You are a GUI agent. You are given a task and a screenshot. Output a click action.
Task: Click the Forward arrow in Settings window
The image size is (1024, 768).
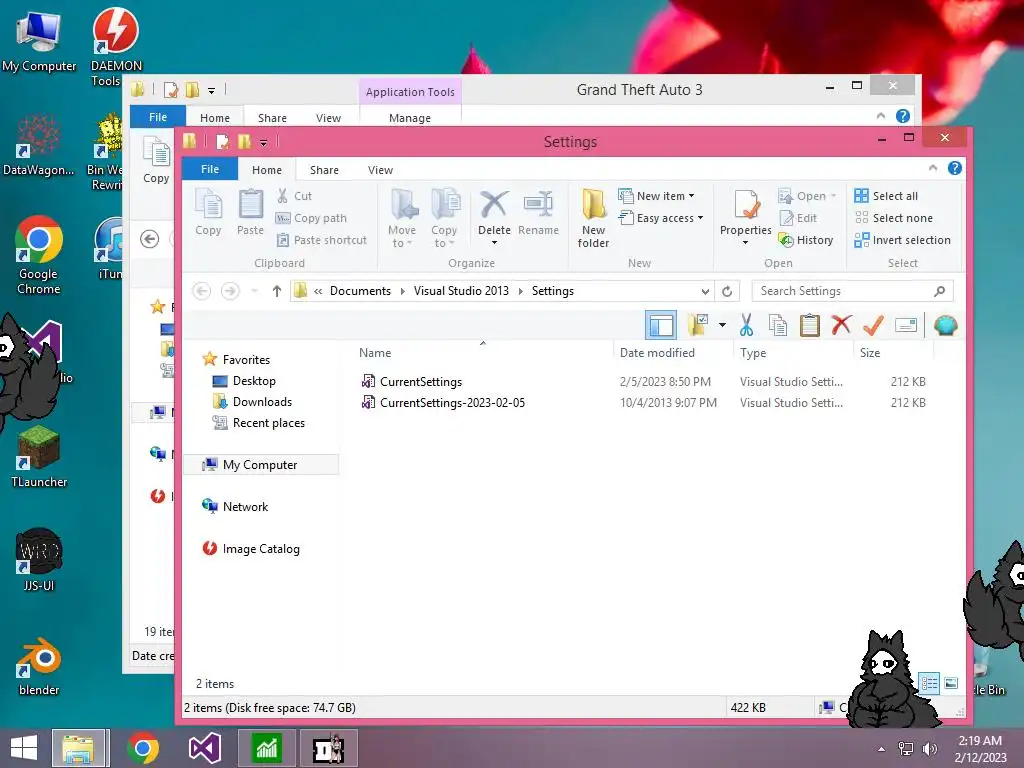coord(230,291)
